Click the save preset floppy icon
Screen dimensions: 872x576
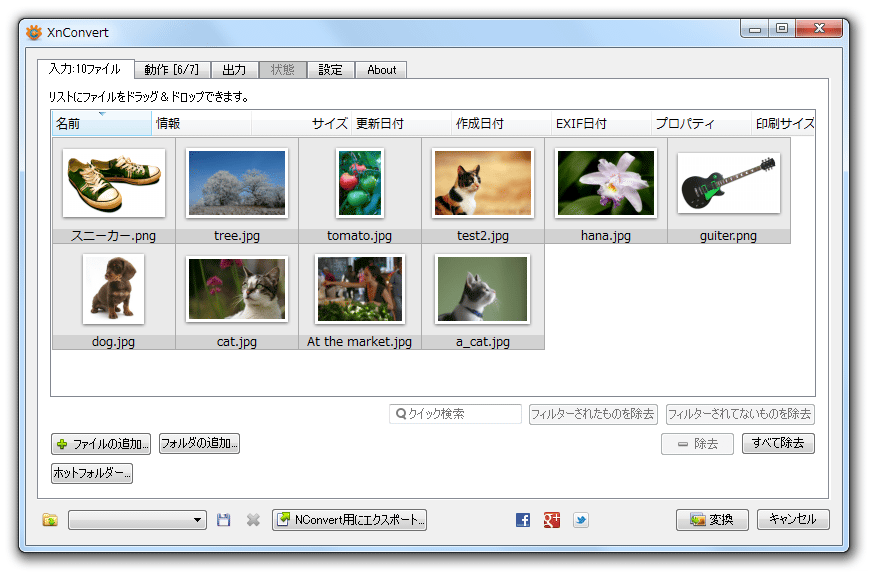point(224,520)
